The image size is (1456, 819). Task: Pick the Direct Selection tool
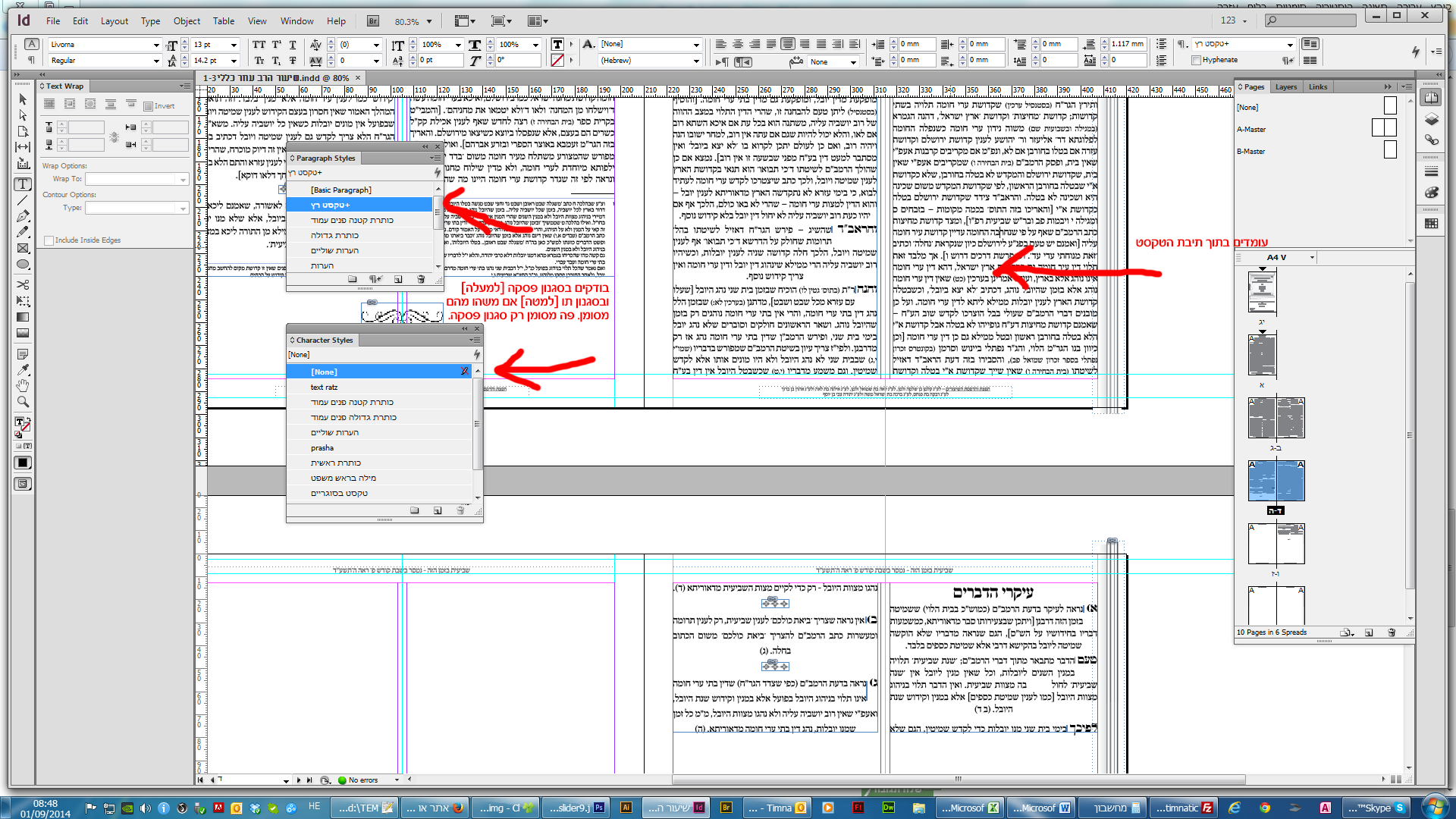click(23, 115)
